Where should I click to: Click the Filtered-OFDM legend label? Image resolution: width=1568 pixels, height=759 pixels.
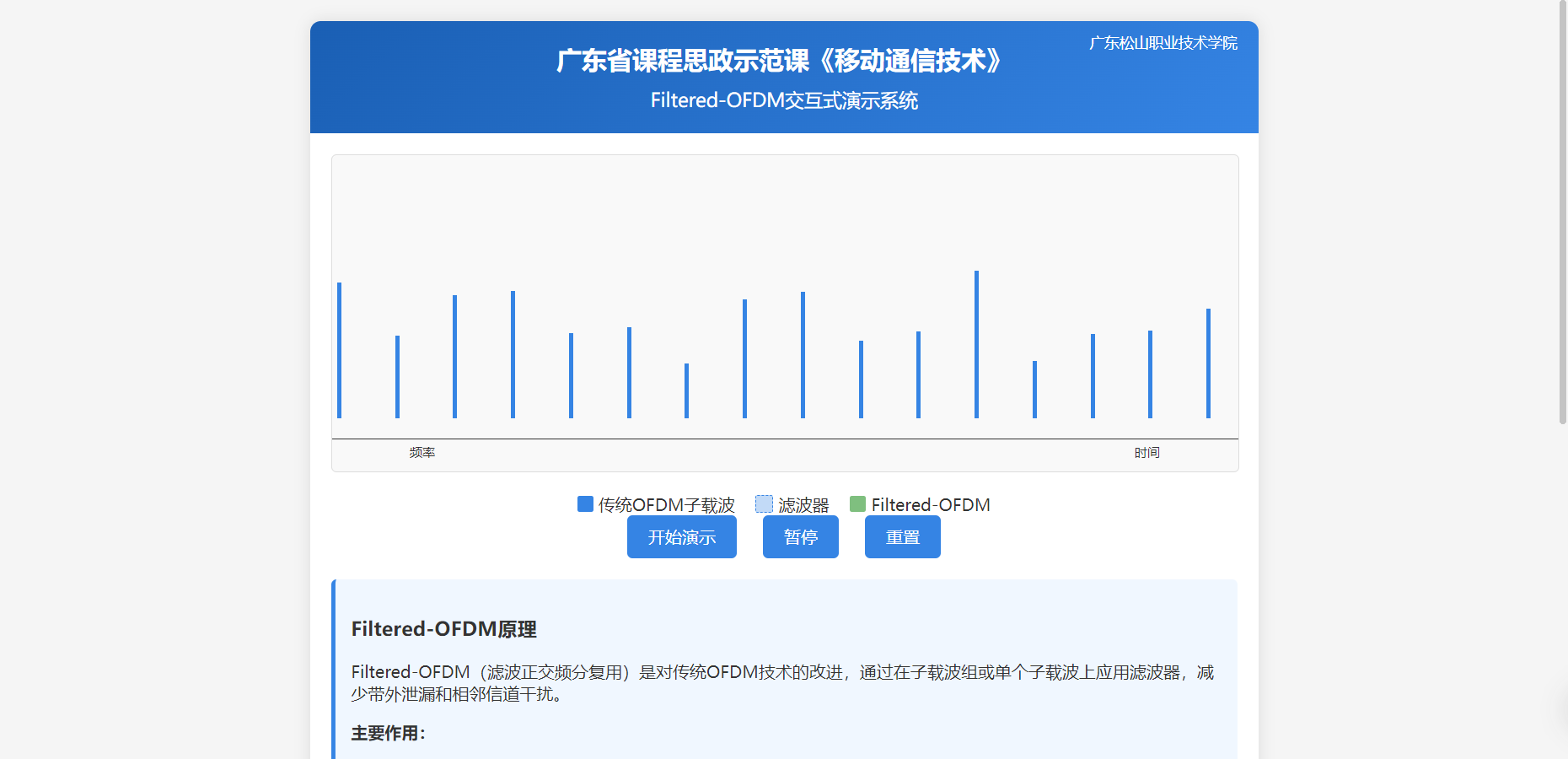[x=930, y=505]
